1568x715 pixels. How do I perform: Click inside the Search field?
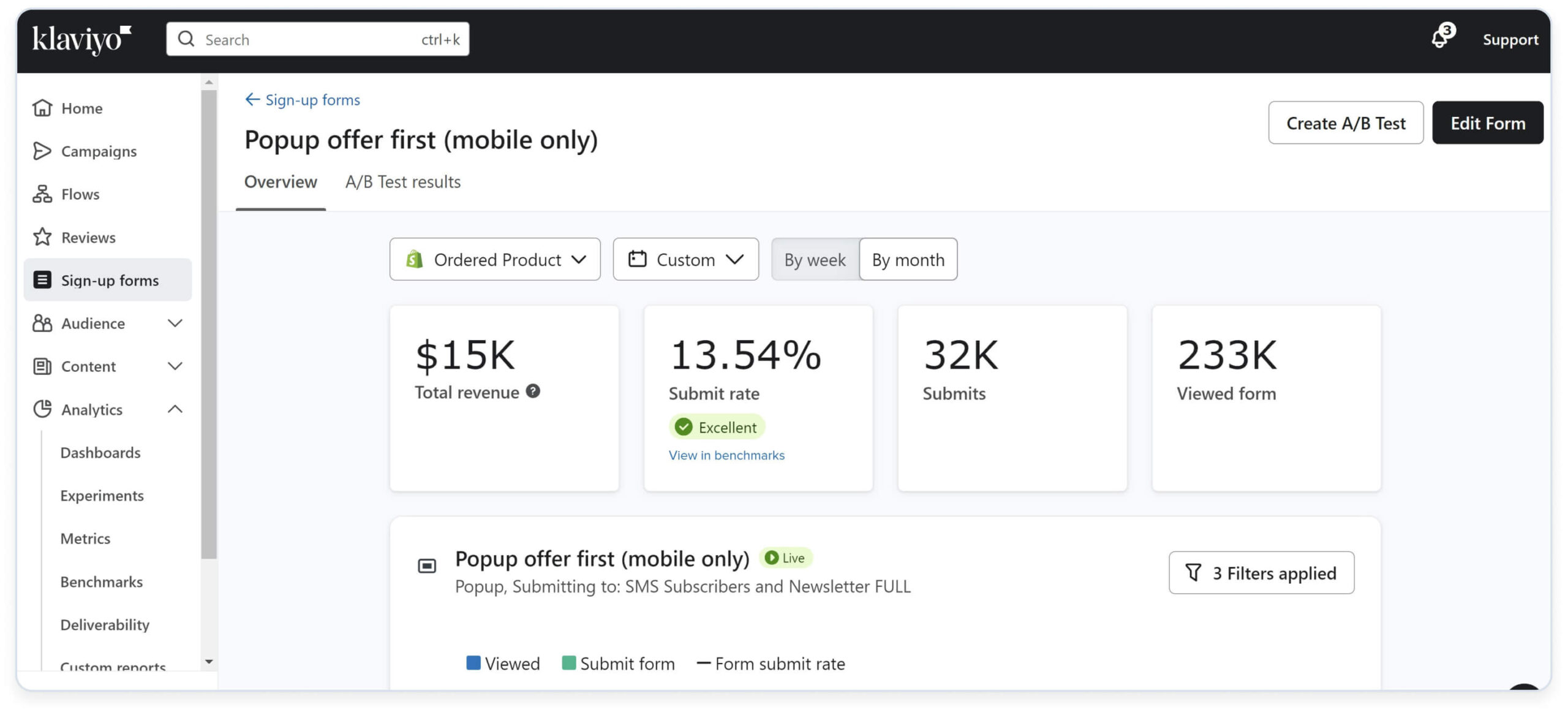[306, 39]
